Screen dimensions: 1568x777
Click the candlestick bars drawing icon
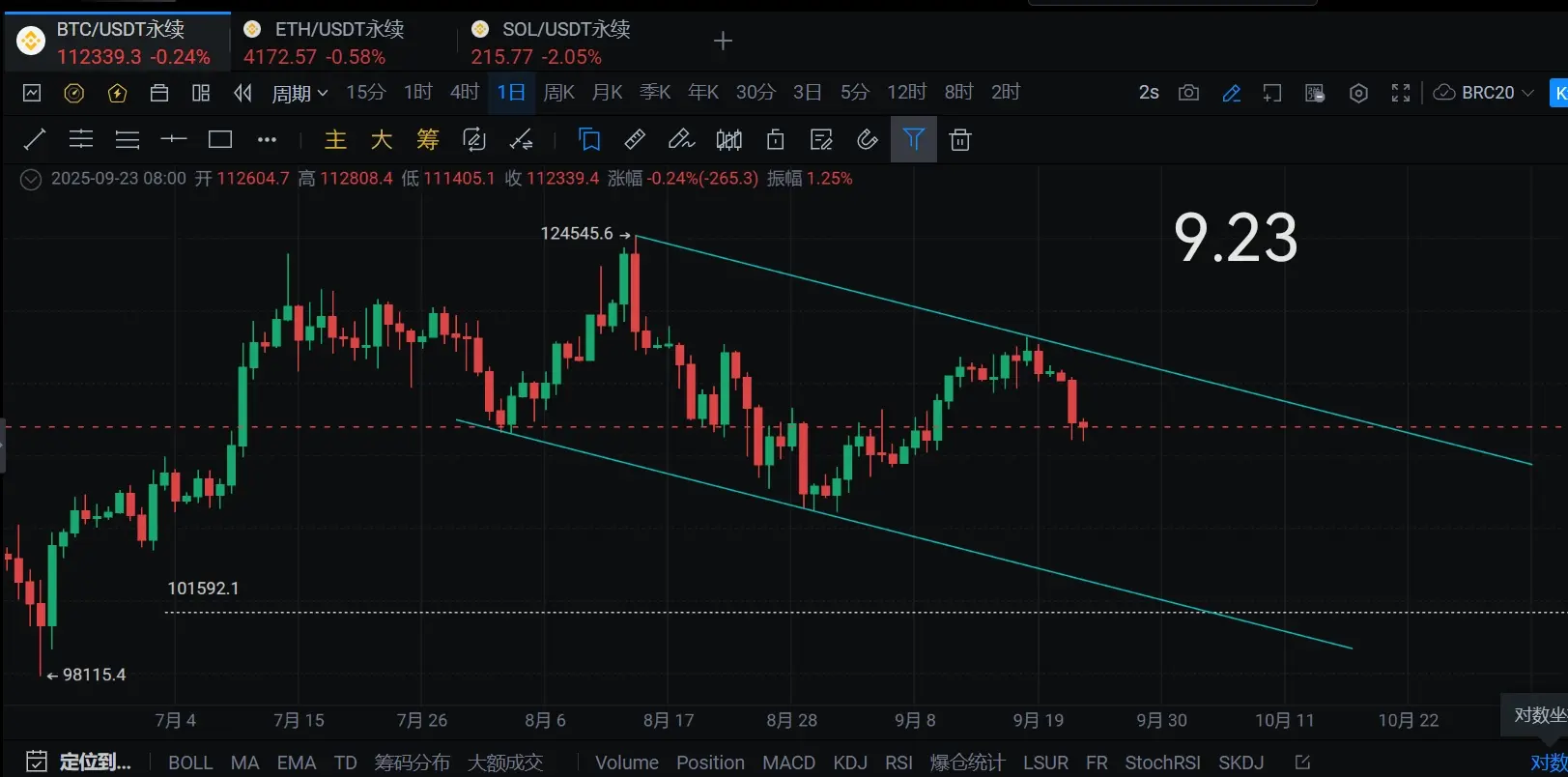click(729, 140)
